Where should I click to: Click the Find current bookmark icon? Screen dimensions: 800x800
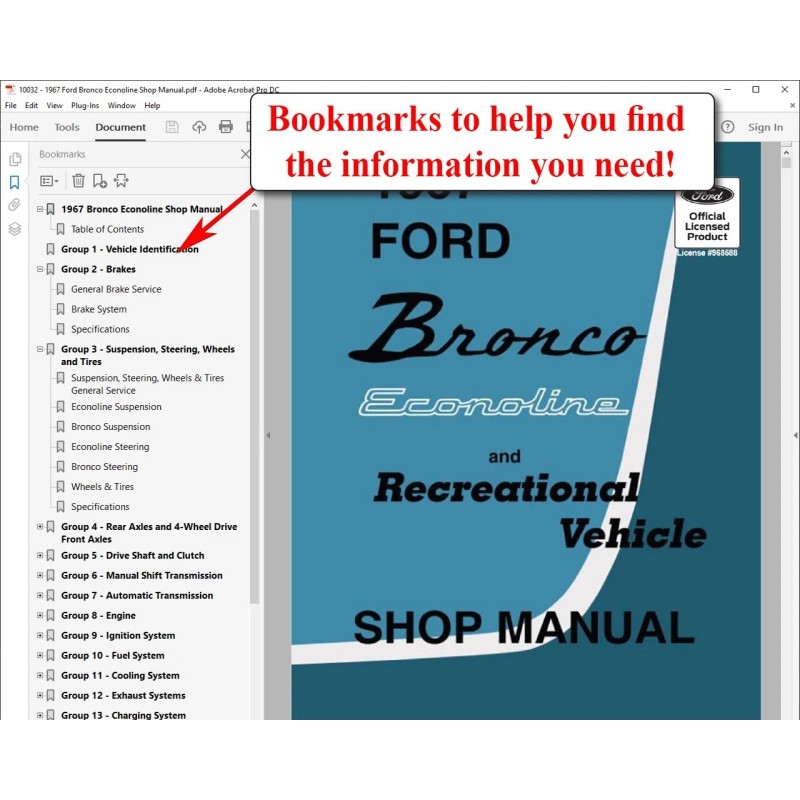tap(121, 181)
